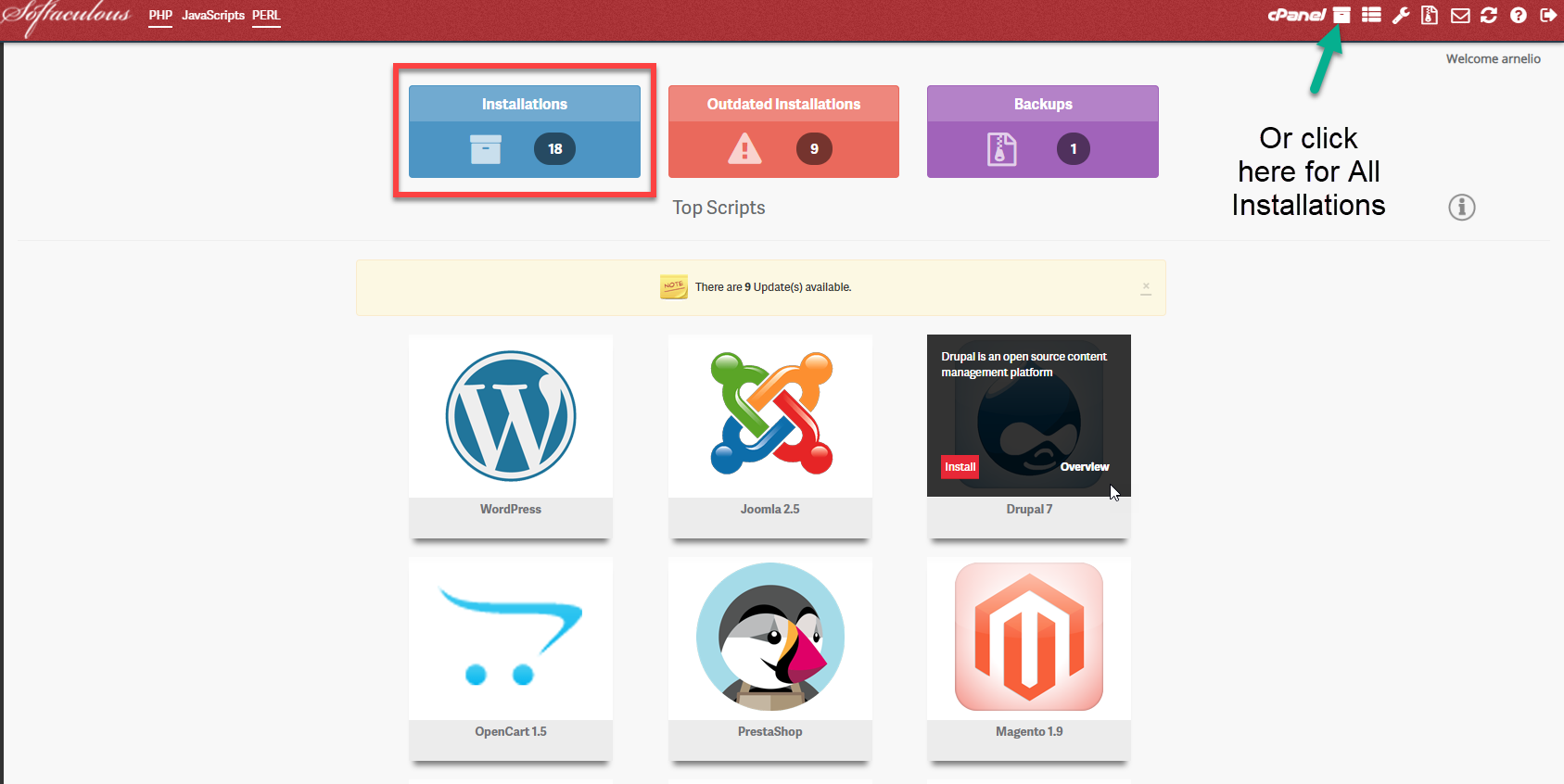Click the Magento 1.9 script label
Viewport: 1564px width, 784px height.
[x=1029, y=732]
